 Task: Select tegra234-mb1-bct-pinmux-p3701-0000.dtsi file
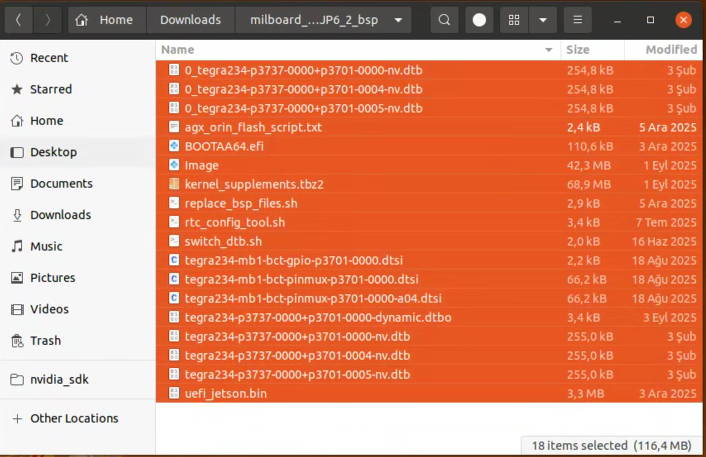[x=429, y=279]
